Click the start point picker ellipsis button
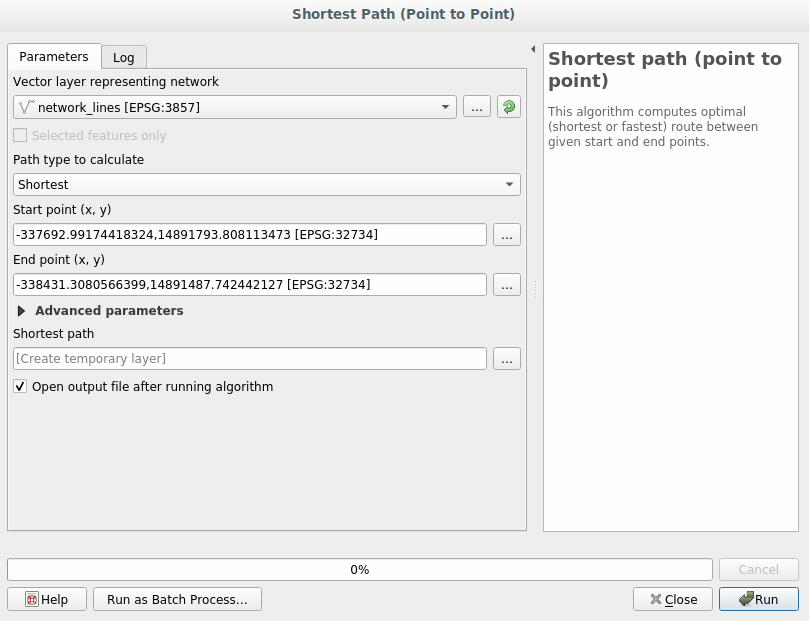Screen dimensions: 809x621 [507, 235]
